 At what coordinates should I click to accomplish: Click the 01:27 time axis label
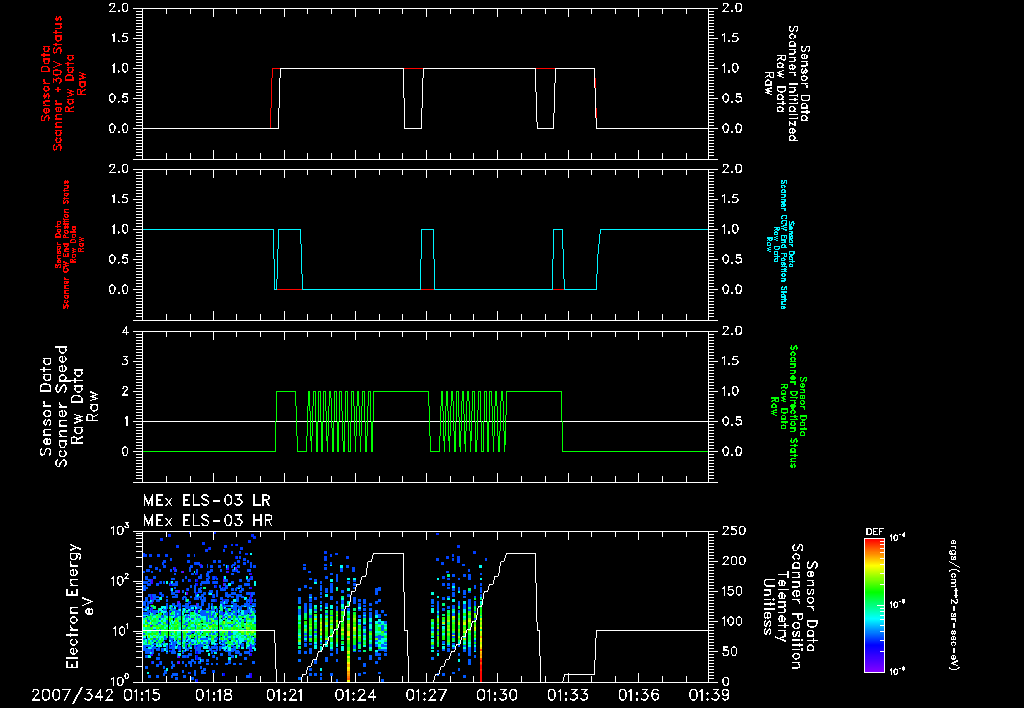click(426, 696)
